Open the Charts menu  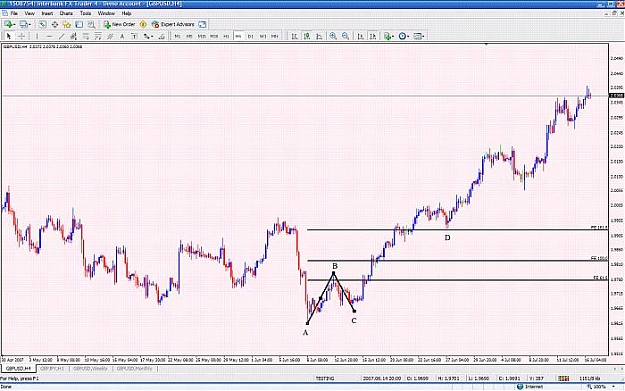[x=66, y=13]
